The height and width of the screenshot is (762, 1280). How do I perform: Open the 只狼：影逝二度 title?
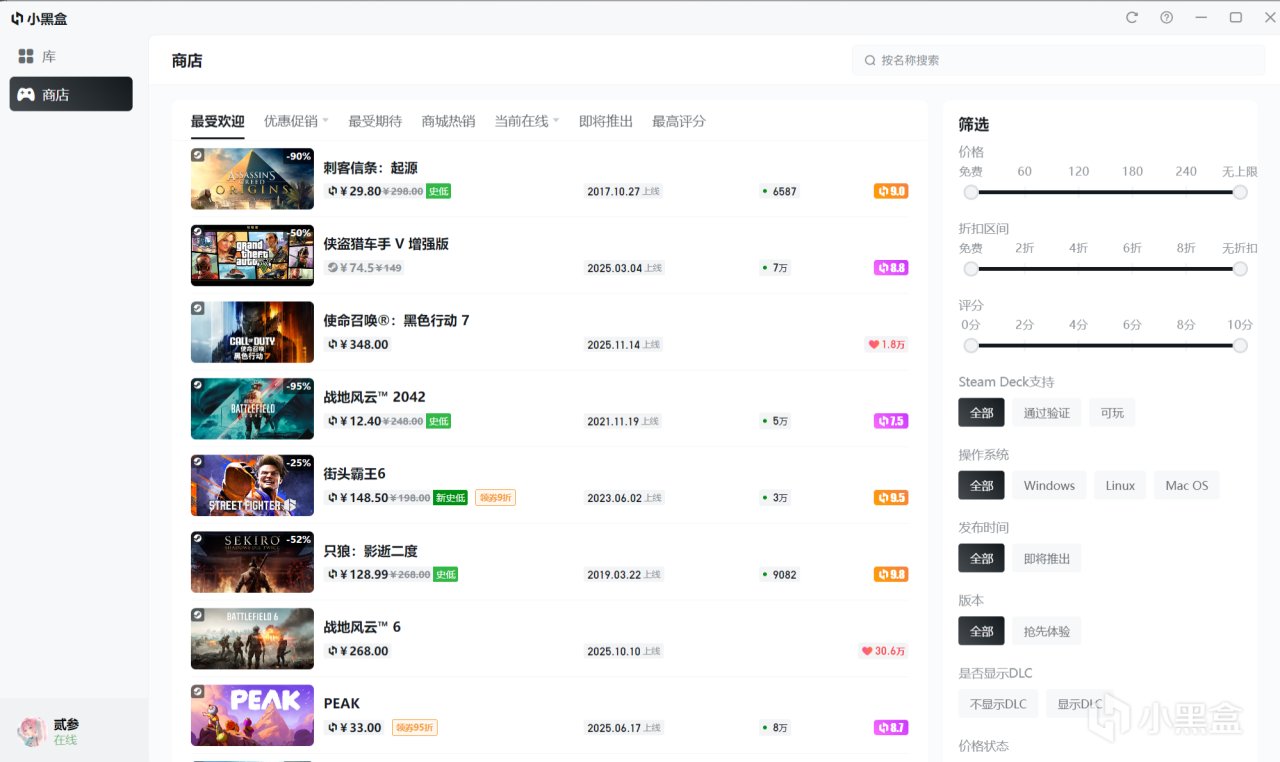click(x=370, y=551)
